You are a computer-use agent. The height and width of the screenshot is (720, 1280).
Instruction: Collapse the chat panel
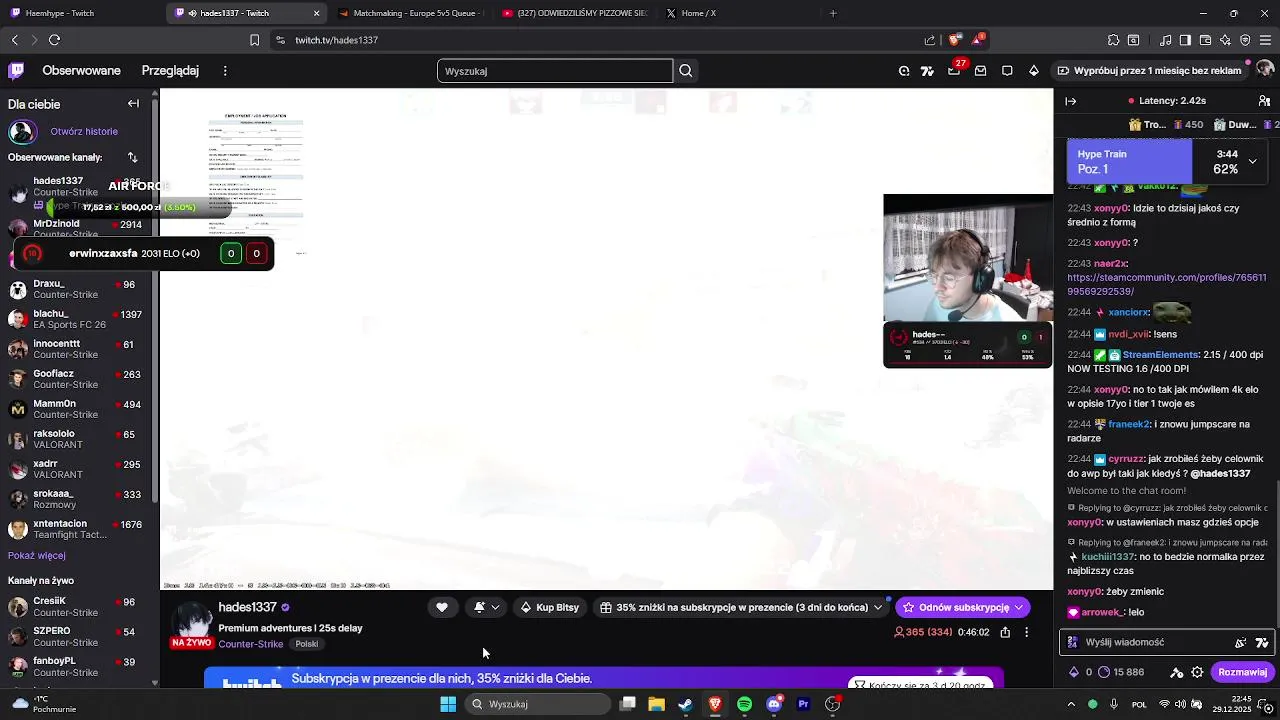pos(1070,101)
